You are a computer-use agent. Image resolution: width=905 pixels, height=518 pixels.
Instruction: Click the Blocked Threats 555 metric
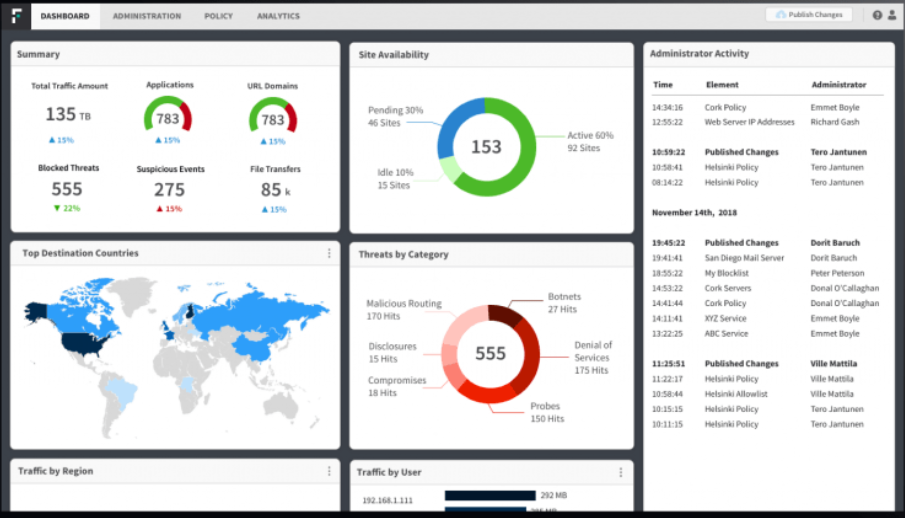67,189
